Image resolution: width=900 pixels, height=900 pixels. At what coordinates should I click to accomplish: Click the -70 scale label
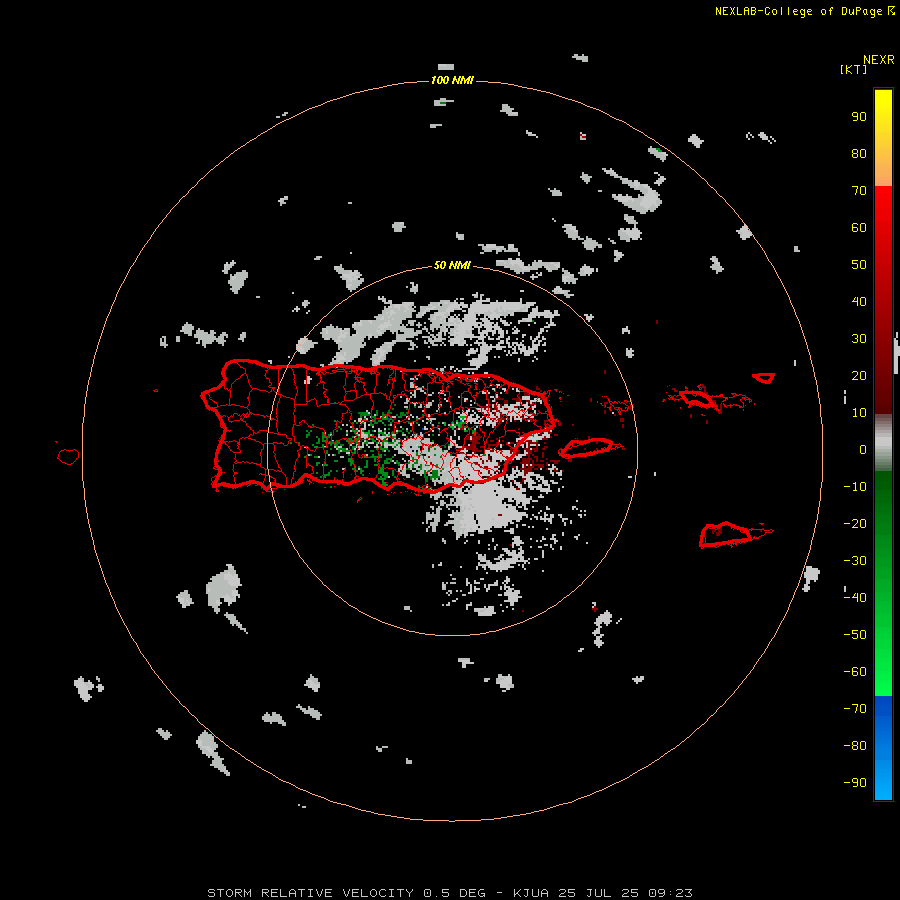tap(855, 709)
